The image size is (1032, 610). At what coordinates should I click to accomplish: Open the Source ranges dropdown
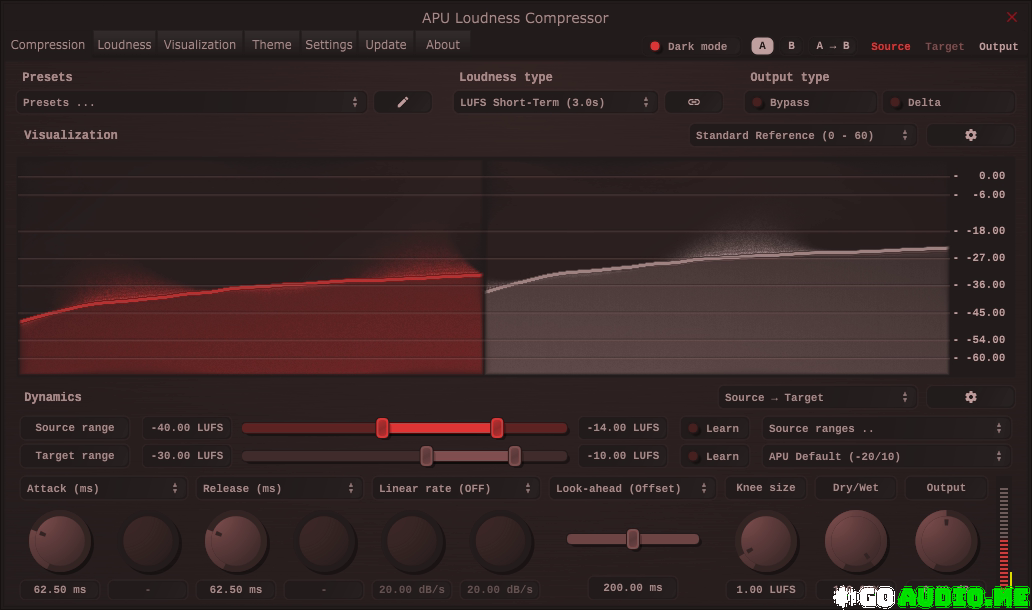886,428
